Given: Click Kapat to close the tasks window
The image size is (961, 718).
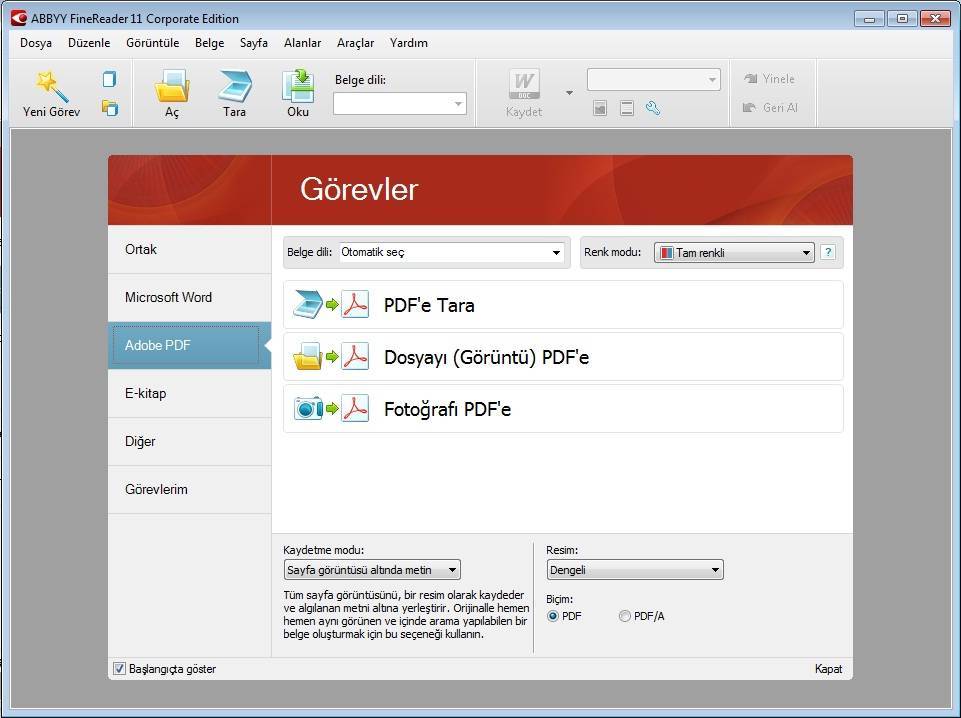Looking at the screenshot, I should coord(828,669).
